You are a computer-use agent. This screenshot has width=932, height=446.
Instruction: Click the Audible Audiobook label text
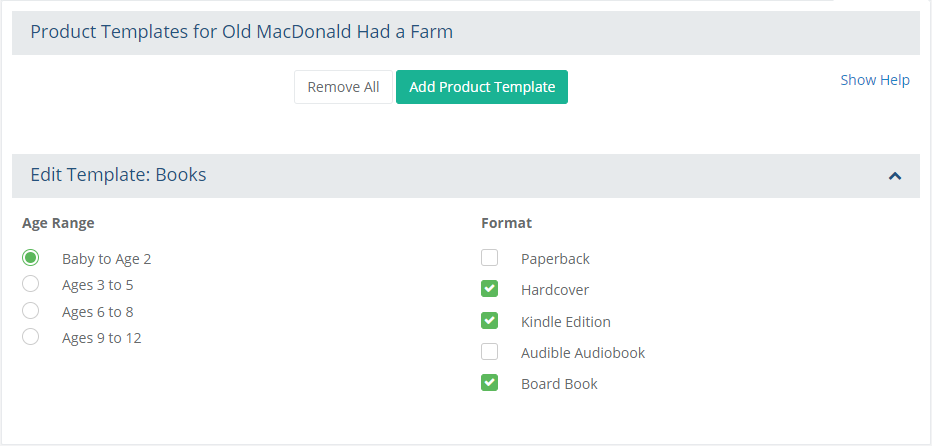[583, 353]
